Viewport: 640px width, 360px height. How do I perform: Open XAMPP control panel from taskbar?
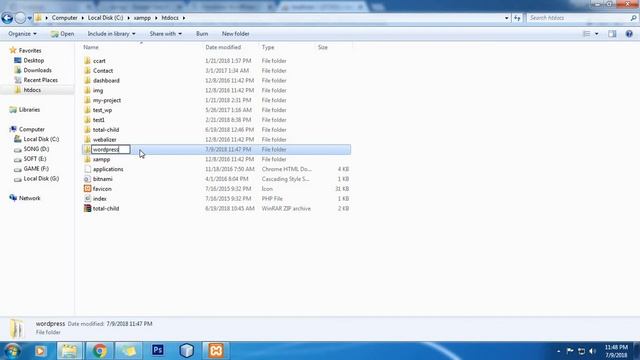click(x=216, y=351)
